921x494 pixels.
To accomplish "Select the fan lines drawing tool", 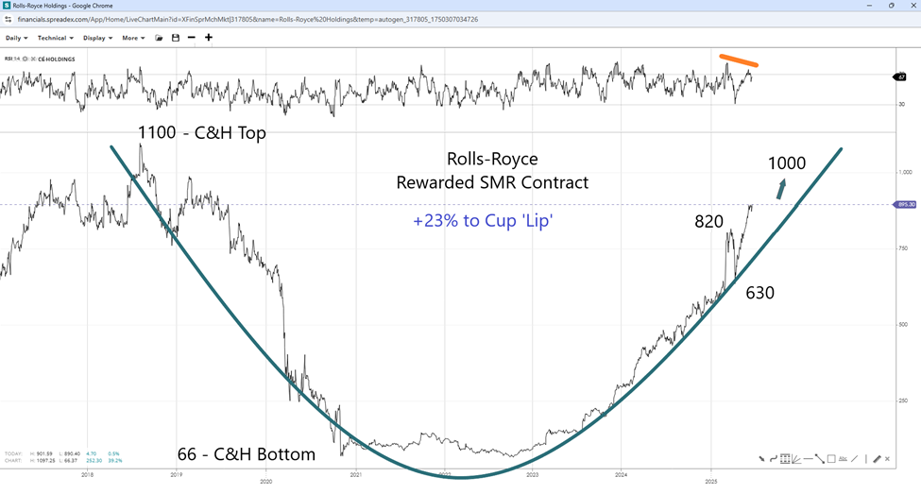I will click(797, 459).
